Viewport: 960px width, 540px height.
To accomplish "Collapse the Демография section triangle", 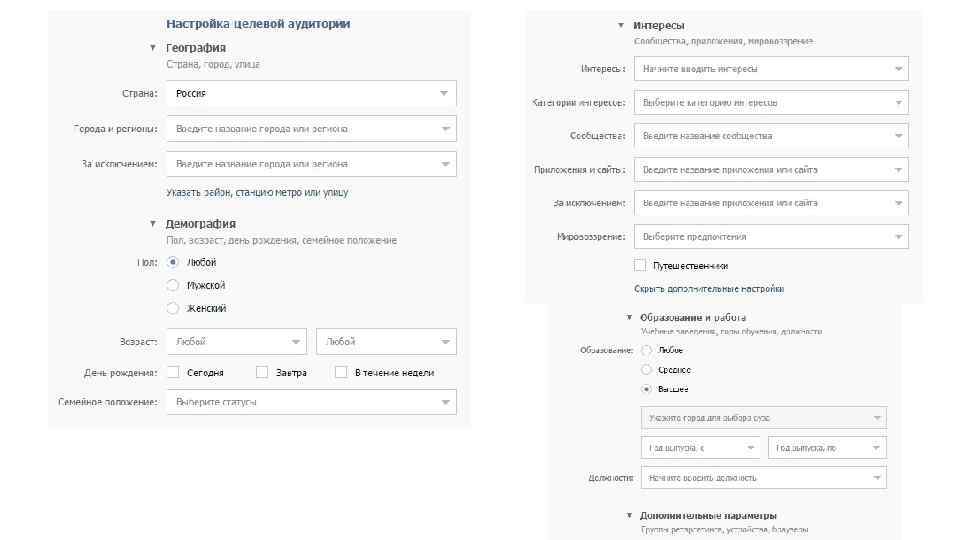I will (x=153, y=224).
